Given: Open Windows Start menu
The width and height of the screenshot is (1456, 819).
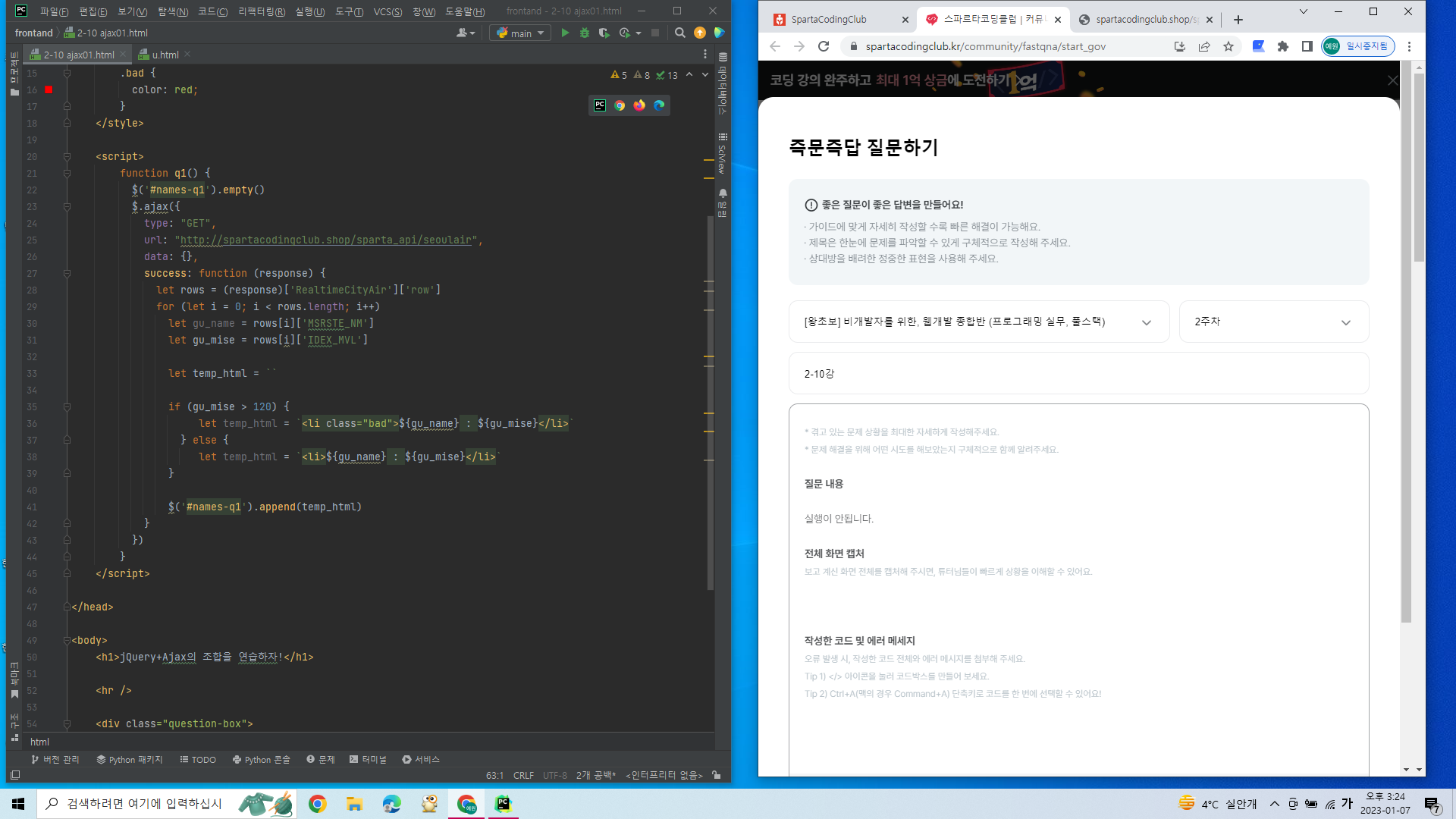Looking at the screenshot, I should coord(18,804).
